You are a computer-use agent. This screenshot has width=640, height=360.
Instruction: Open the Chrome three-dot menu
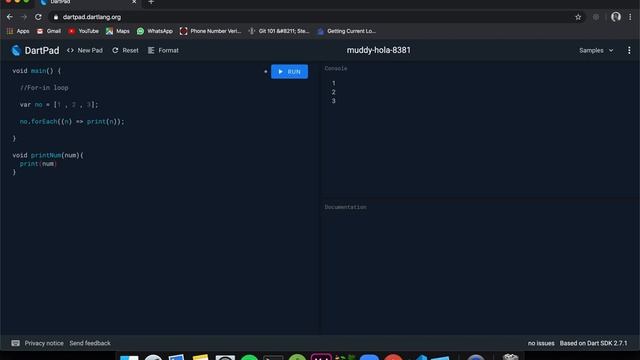pyautogui.click(x=630, y=17)
